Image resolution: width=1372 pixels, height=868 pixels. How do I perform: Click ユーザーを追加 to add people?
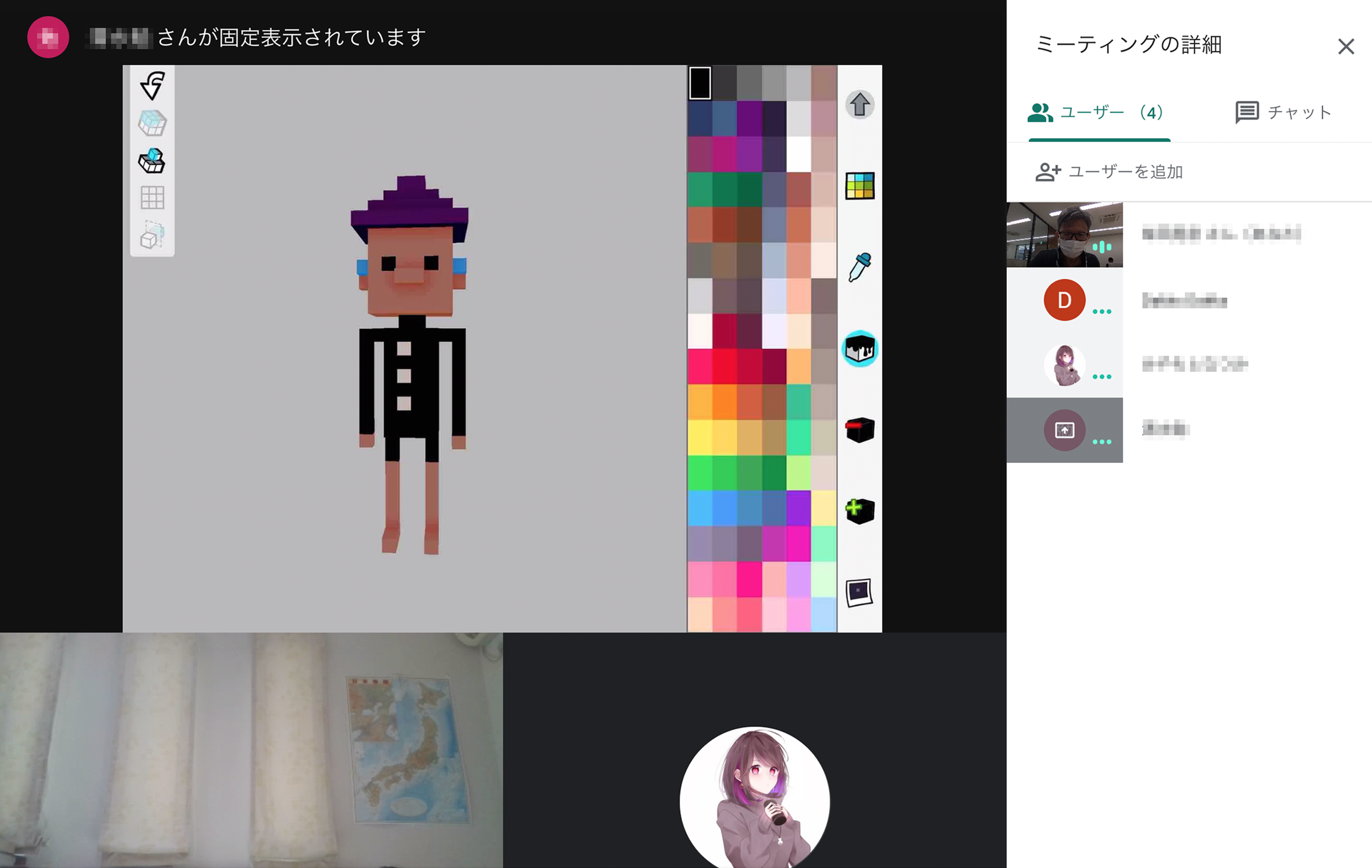click(x=1109, y=172)
